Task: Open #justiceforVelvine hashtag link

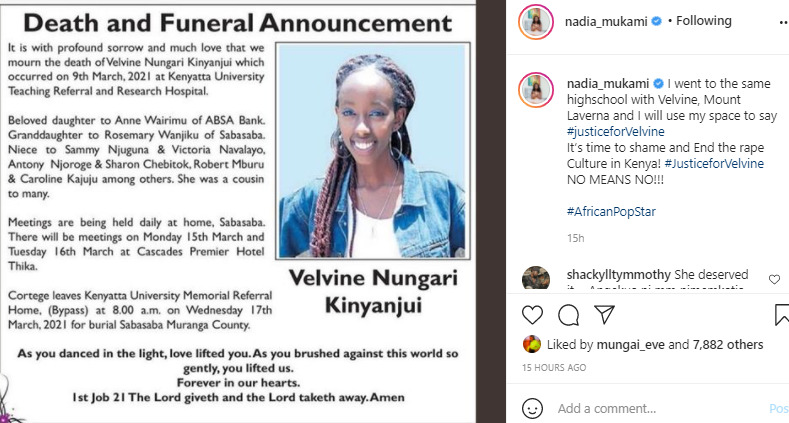Action: click(x=615, y=132)
